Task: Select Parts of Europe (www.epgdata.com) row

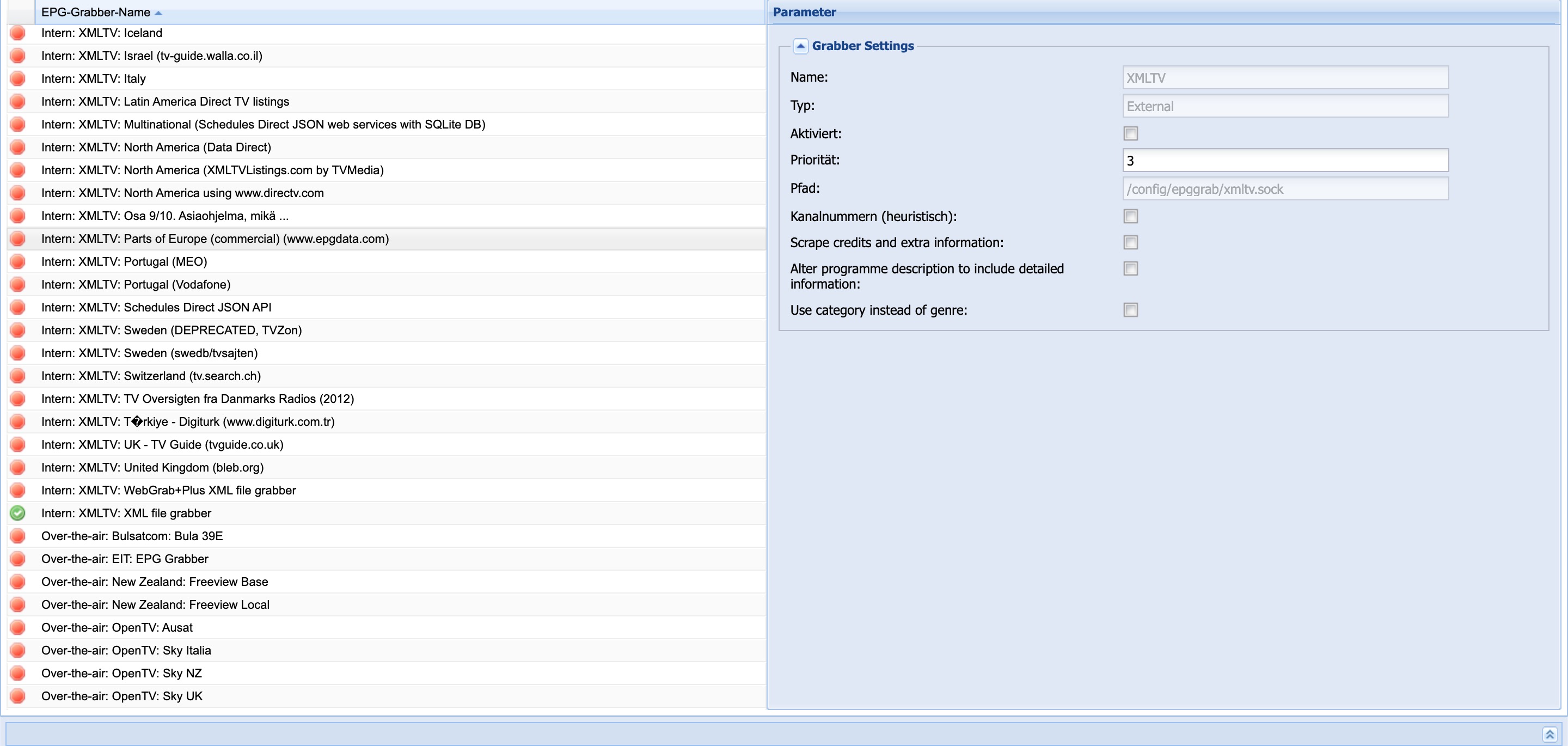Action: [386, 239]
